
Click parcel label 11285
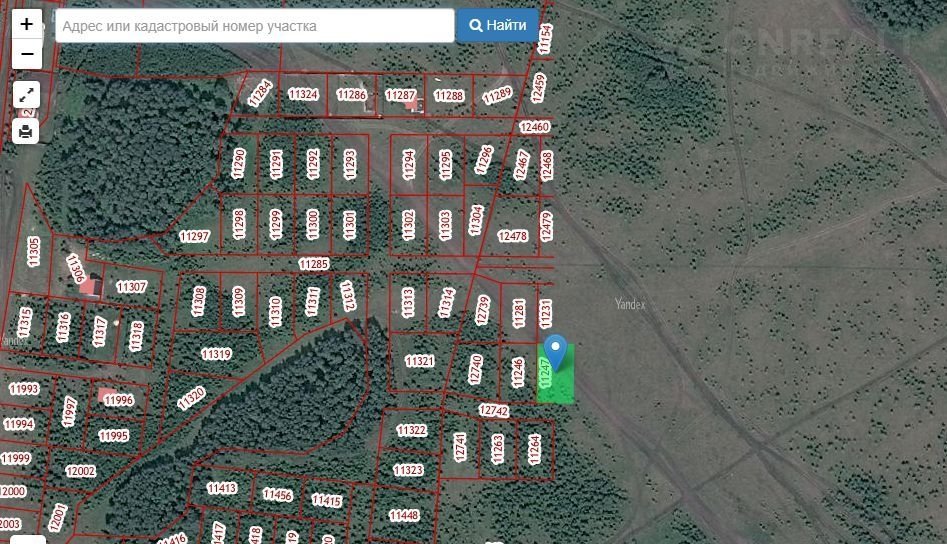coord(313,265)
